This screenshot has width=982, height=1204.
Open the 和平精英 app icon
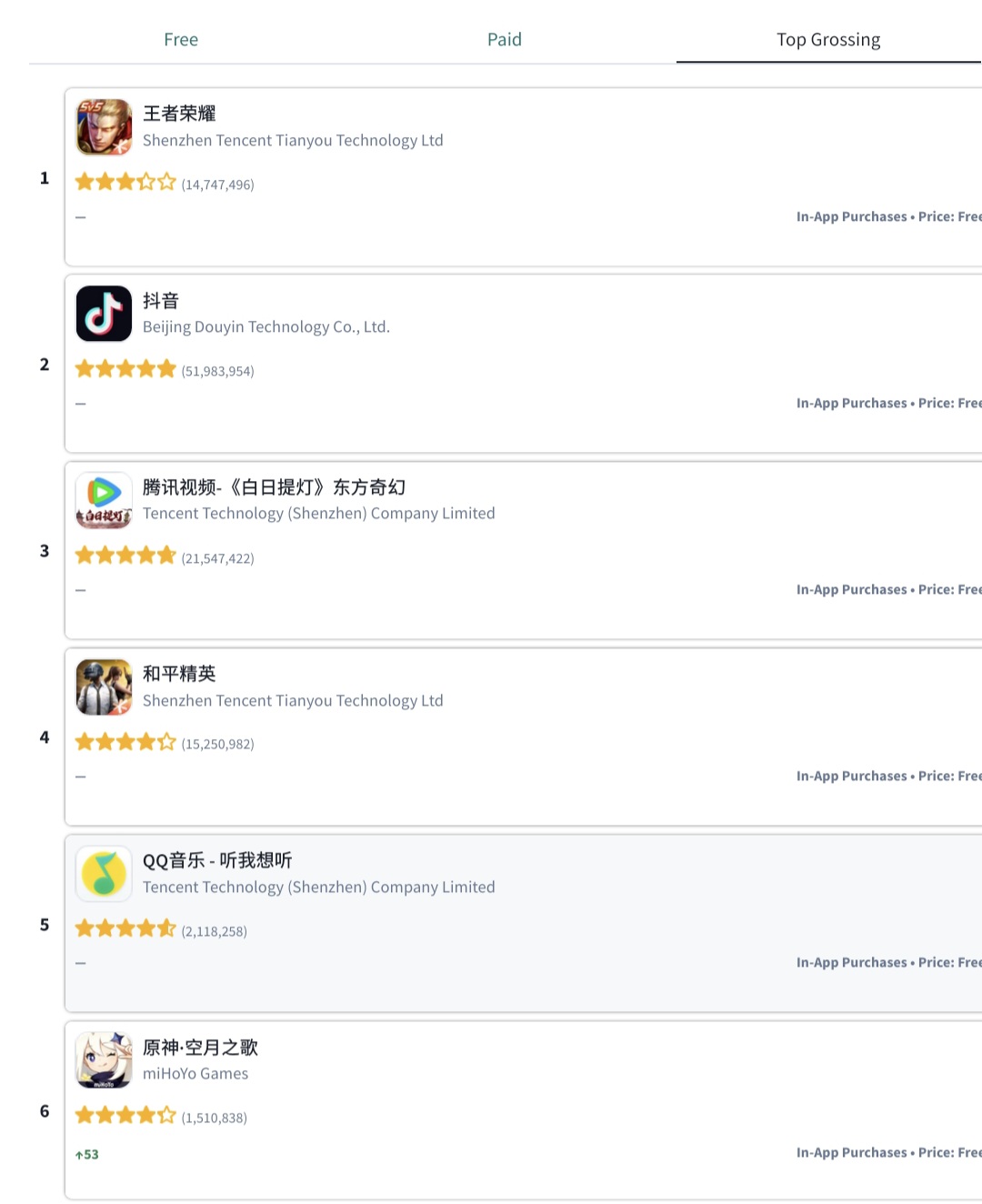click(104, 687)
